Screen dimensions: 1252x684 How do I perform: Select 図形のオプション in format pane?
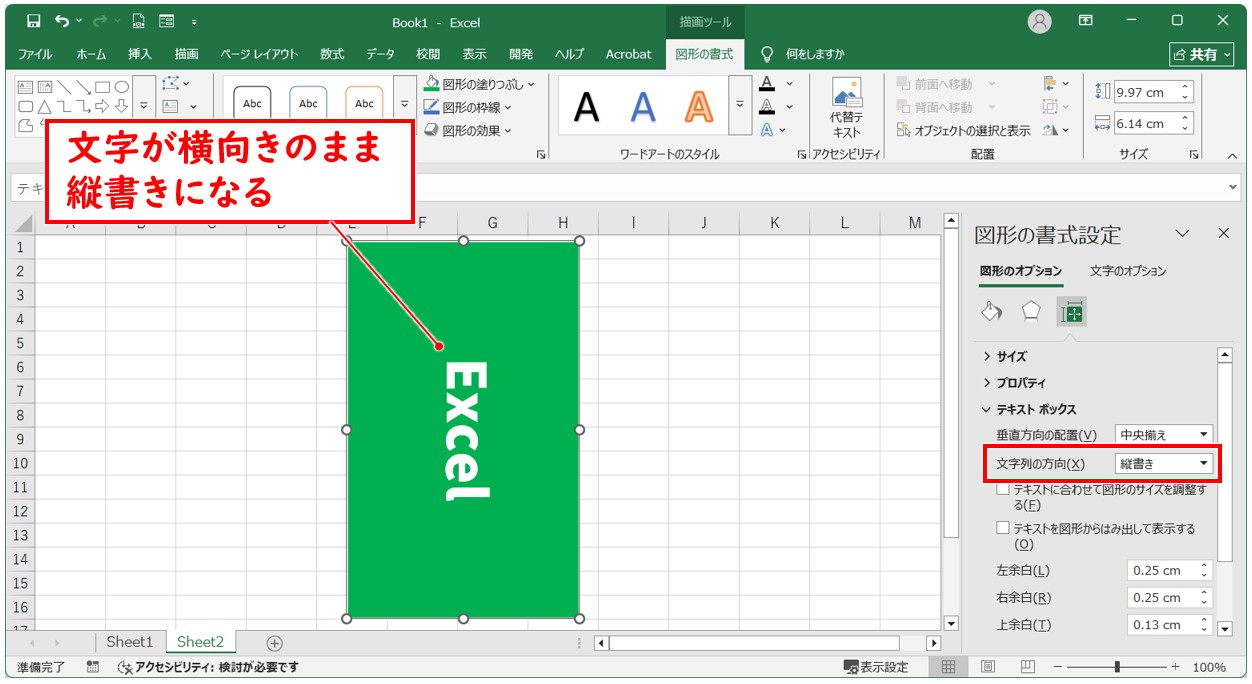pyautogui.click(x=1020, y=271)
